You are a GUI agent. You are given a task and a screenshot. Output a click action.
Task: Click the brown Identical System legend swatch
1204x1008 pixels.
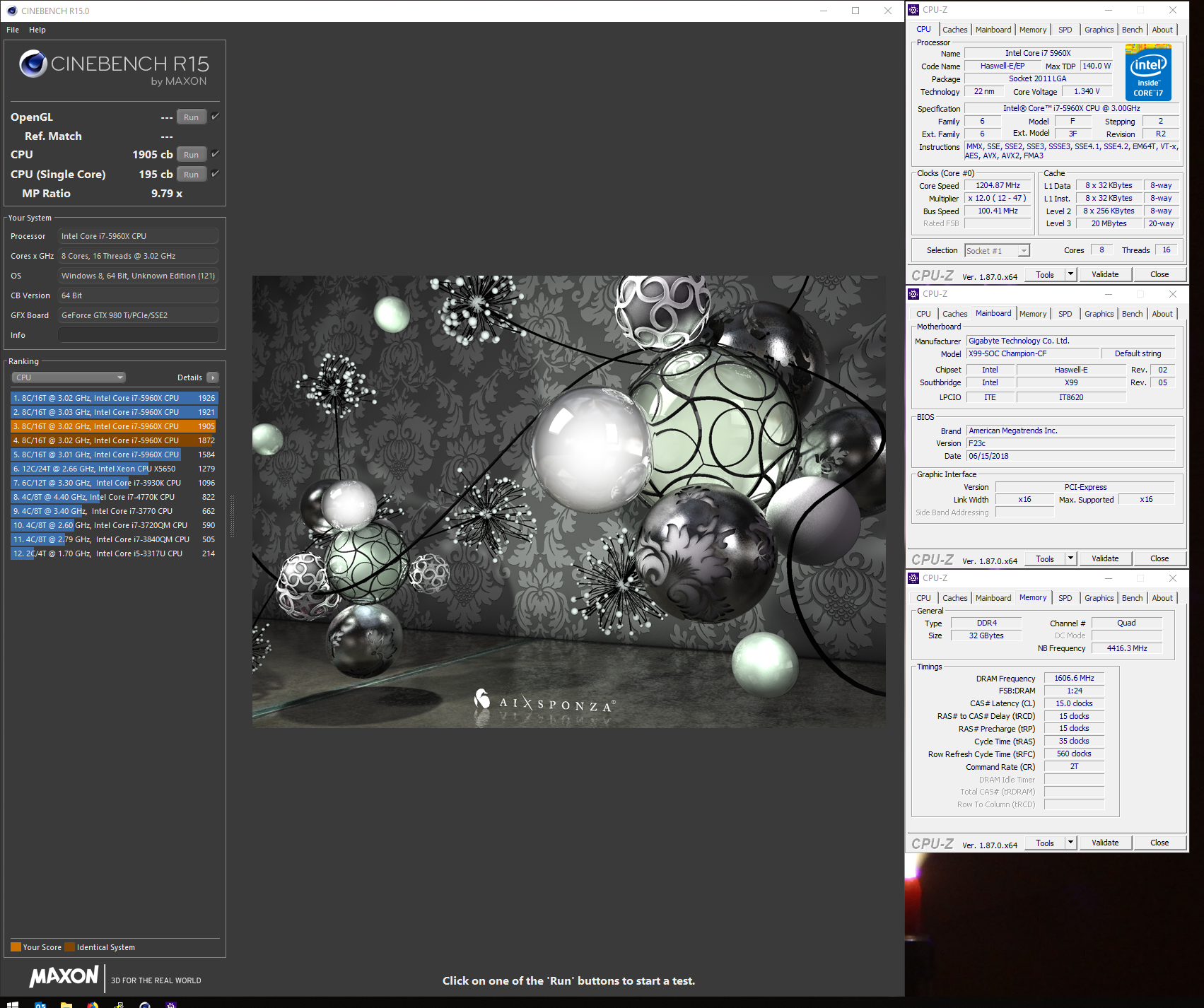69,947
